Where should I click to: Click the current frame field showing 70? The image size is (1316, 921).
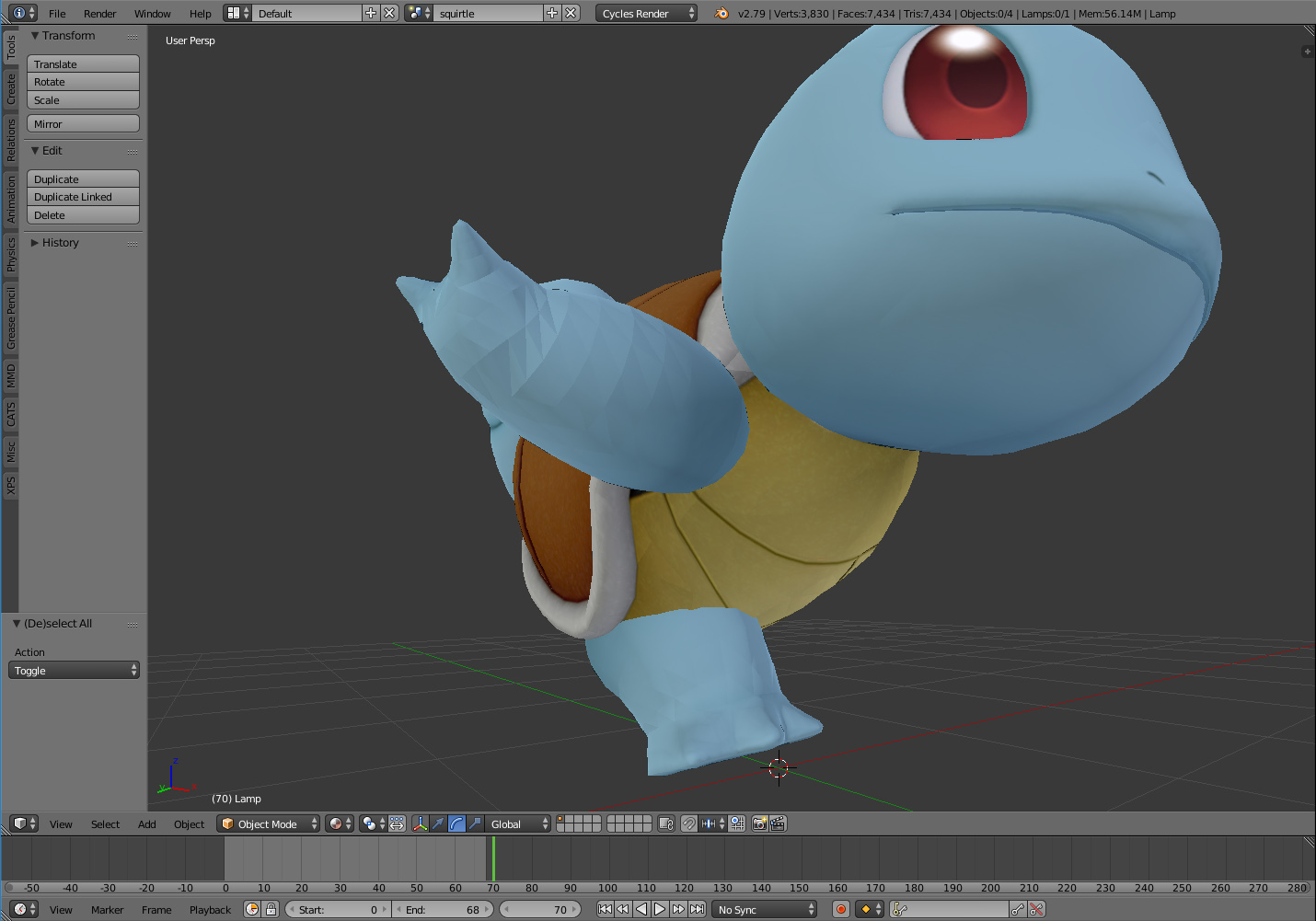tap(540, 909)
